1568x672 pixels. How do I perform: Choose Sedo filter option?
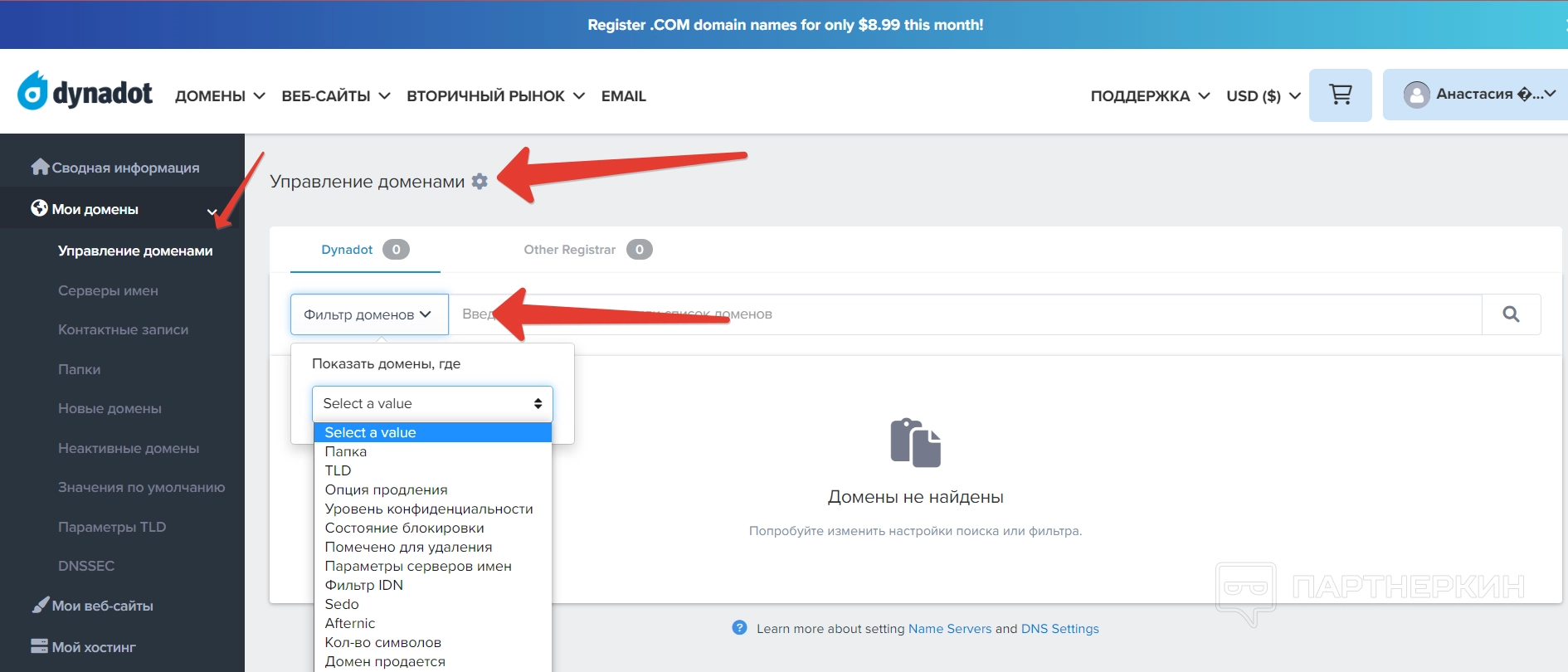pyautogui.click(x=432, y=604)
